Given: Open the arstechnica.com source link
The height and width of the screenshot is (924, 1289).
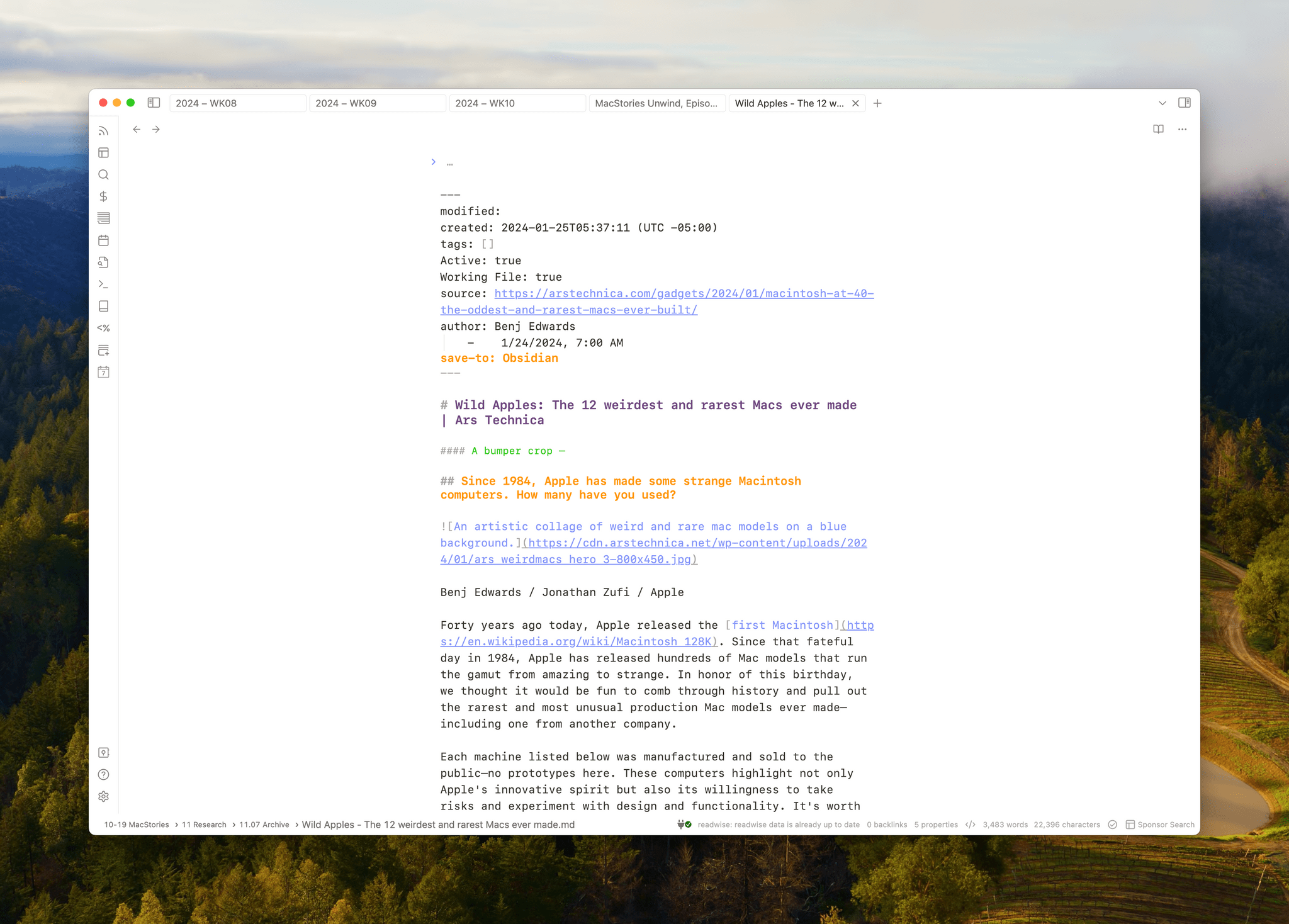Looking at the screenshot, I should click(657, 301).
